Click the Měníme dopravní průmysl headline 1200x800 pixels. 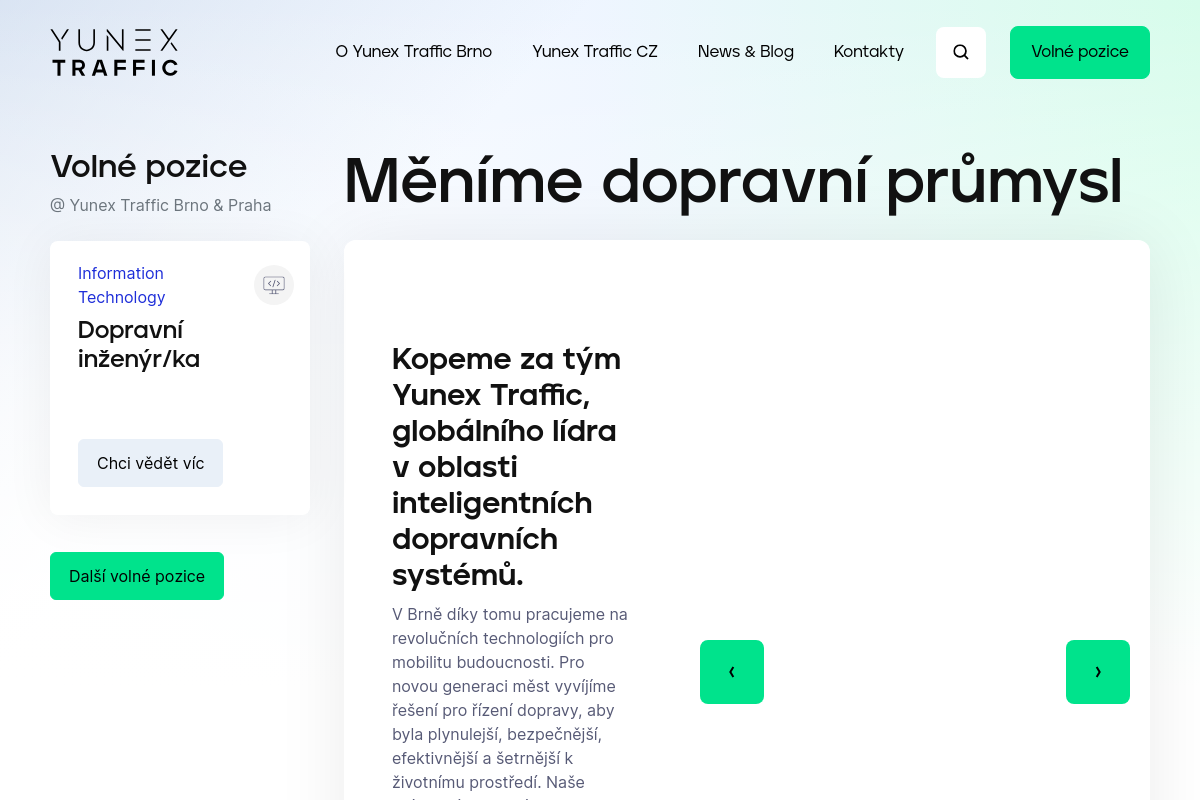click(x=733, y=181)
